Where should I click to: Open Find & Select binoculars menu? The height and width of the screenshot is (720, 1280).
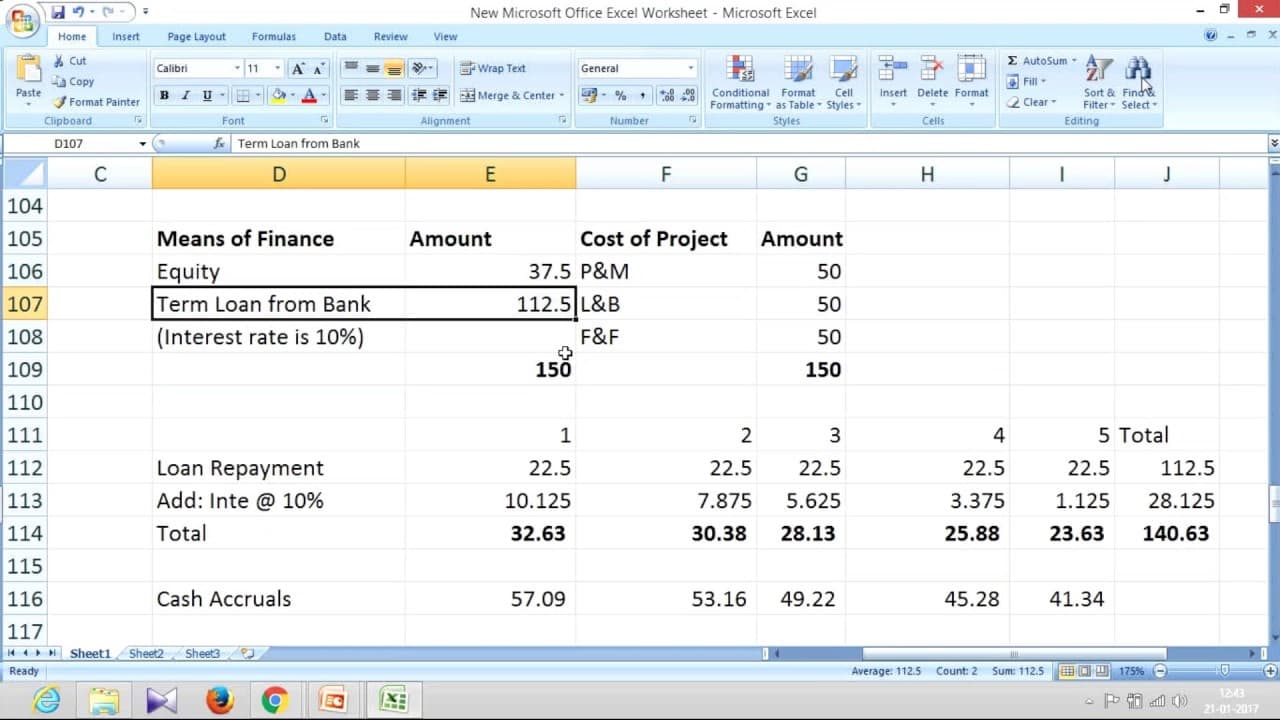click(1138, 83)
